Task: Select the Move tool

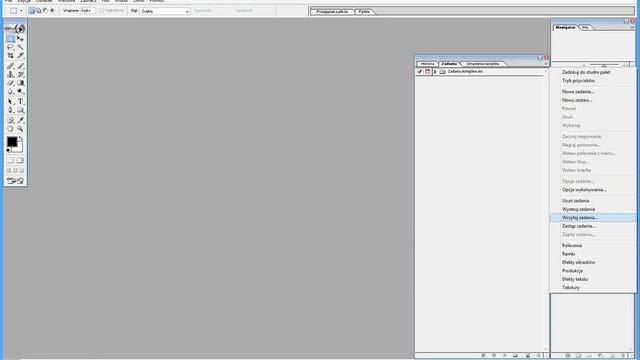Action: (20, 39)
